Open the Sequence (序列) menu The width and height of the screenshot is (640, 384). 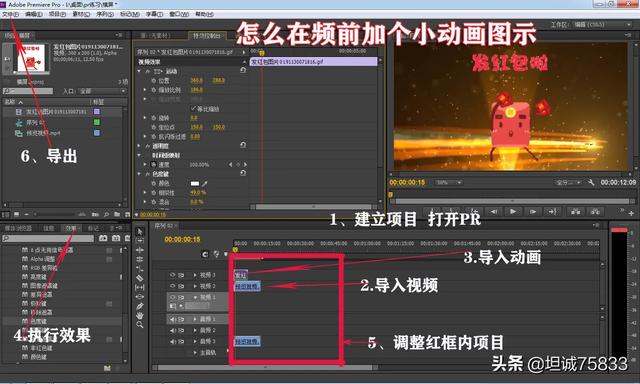pos(105,14)
